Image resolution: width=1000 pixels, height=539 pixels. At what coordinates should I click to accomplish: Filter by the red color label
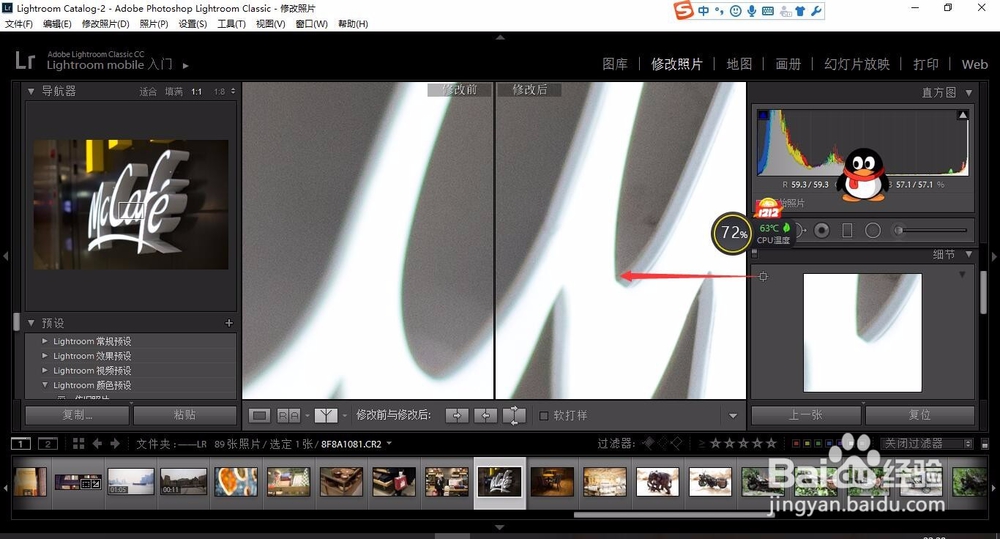(x=795, y=443)
